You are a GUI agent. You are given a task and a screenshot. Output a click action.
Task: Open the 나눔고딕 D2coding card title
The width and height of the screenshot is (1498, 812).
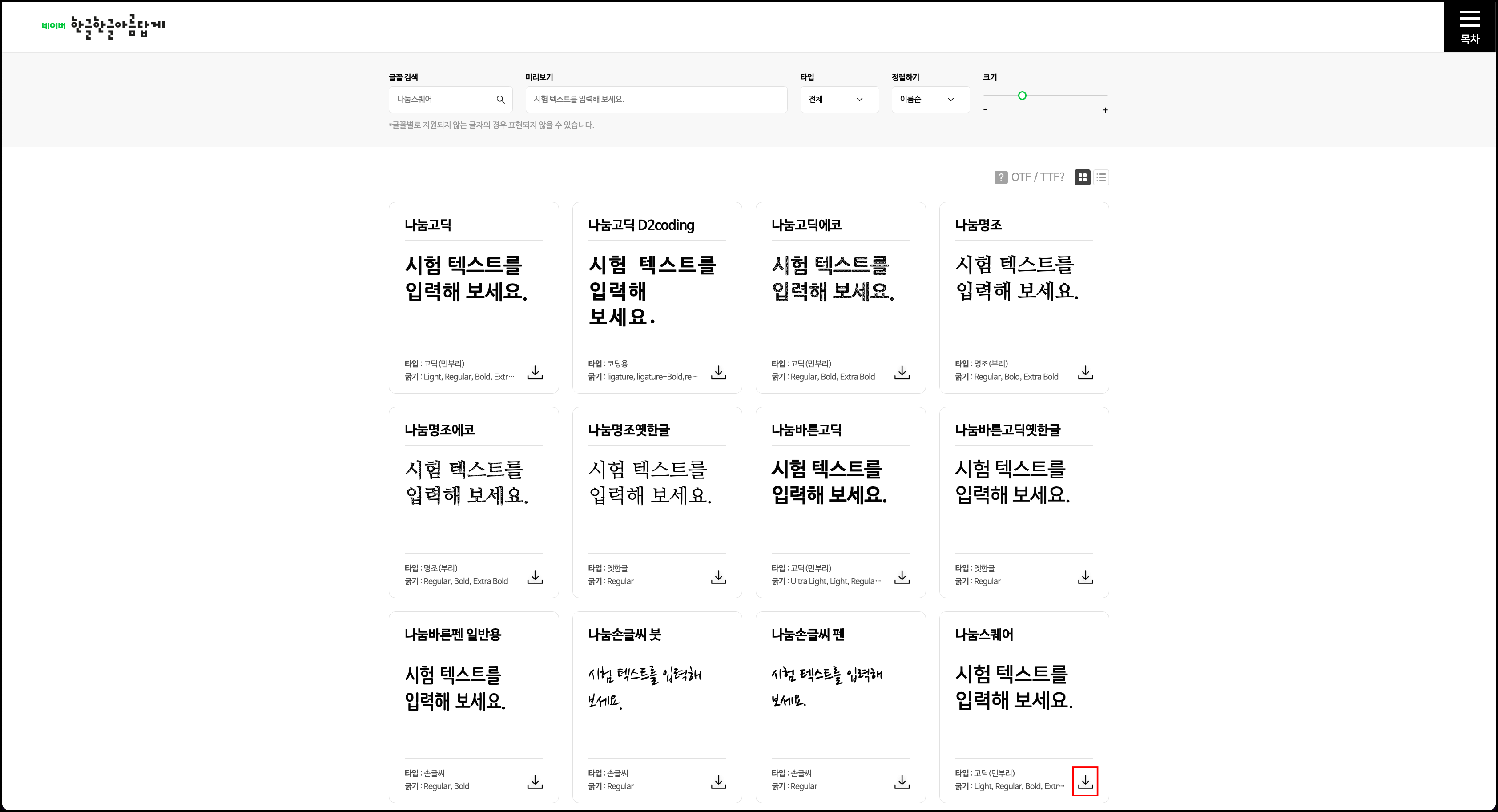(x=641, y=225)
